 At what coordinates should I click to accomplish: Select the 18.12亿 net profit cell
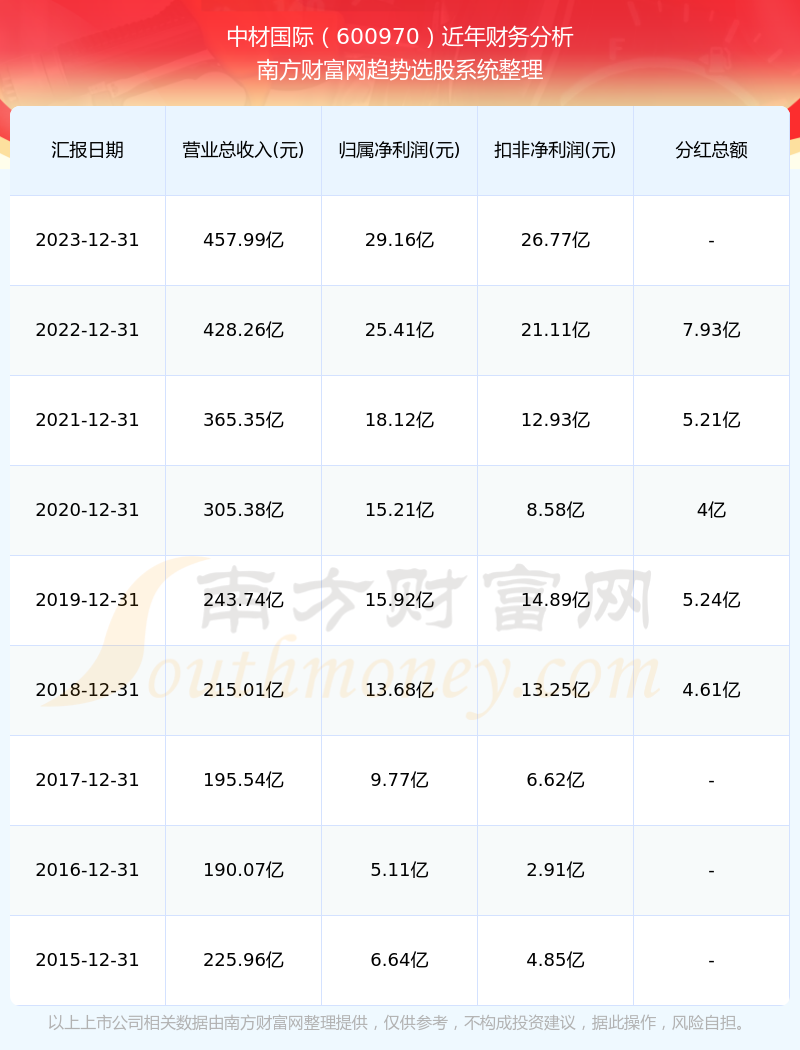coord(400,420)
